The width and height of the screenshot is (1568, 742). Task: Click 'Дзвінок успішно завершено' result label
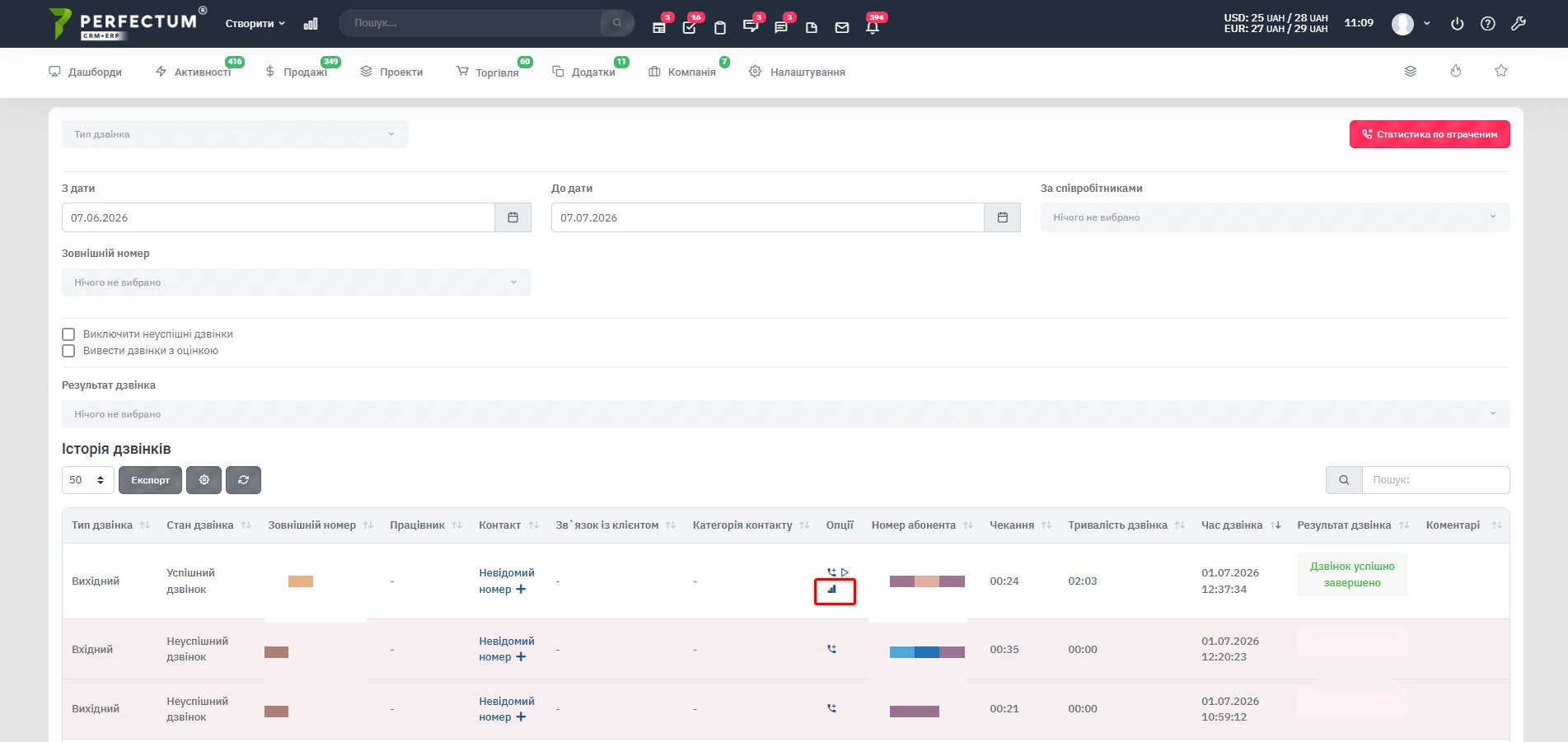point(1352,575)
